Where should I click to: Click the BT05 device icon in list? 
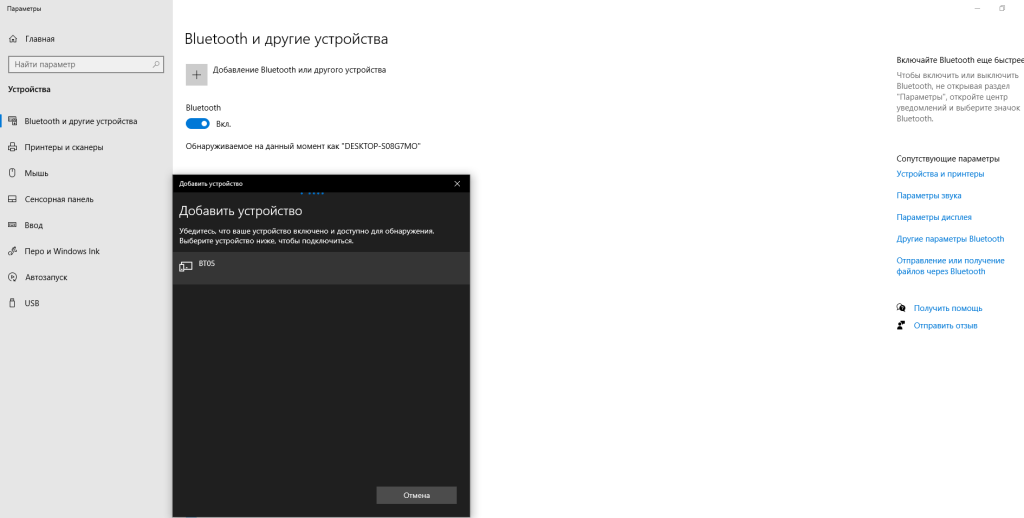[185, 266]
